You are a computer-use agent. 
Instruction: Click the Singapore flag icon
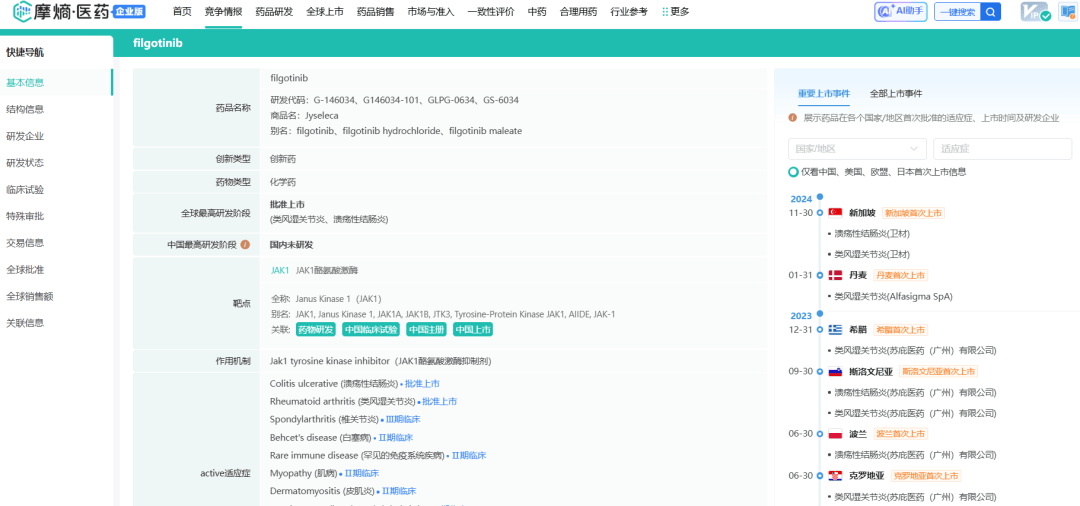coord(835,213)
